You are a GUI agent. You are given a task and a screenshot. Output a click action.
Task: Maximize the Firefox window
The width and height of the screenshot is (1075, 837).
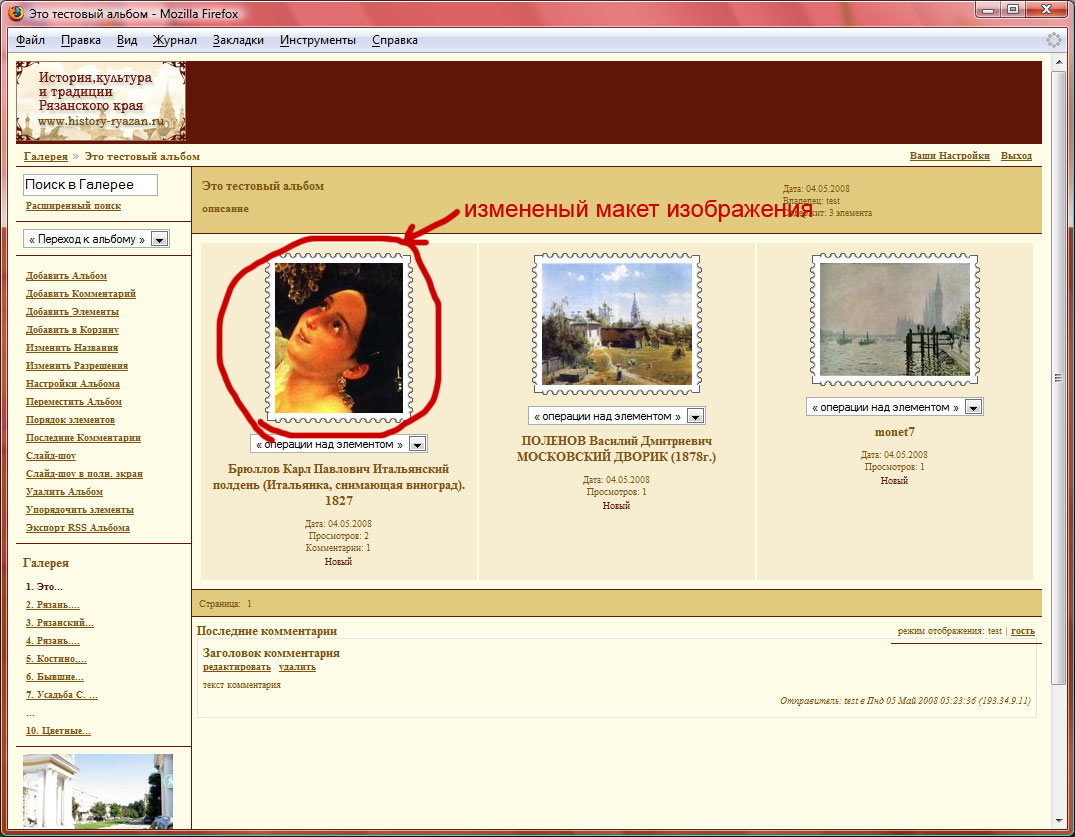point(1013,10)
